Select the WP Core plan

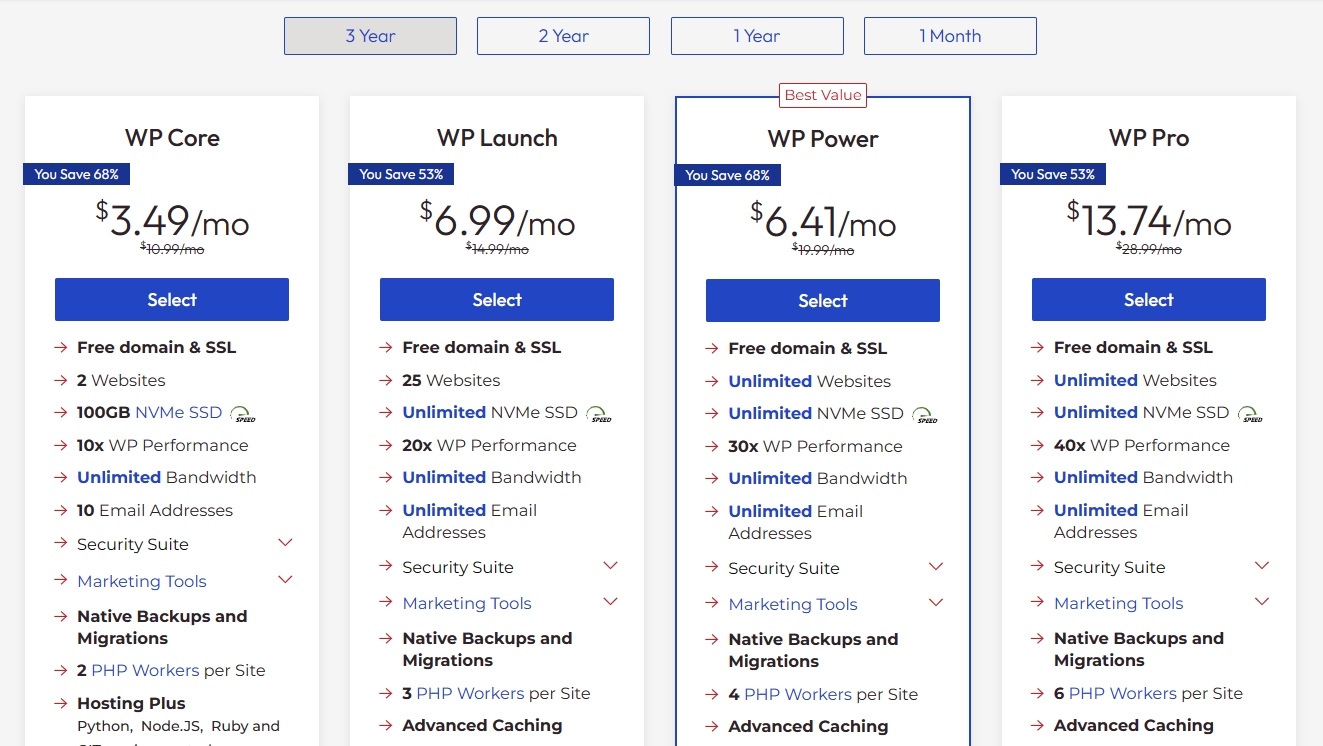click(x=172, y=300)
